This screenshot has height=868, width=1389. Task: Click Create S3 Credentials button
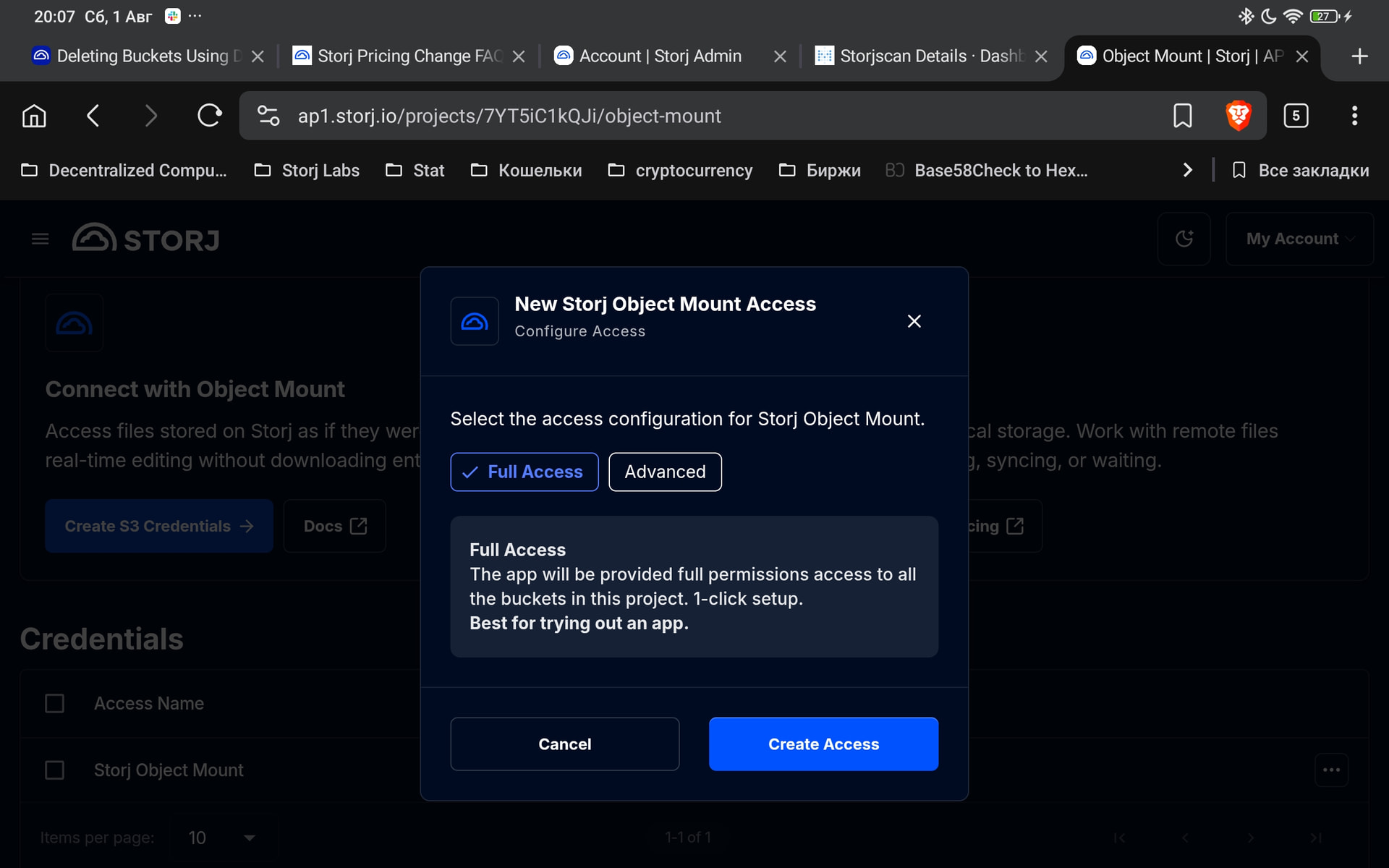point(159,526)
